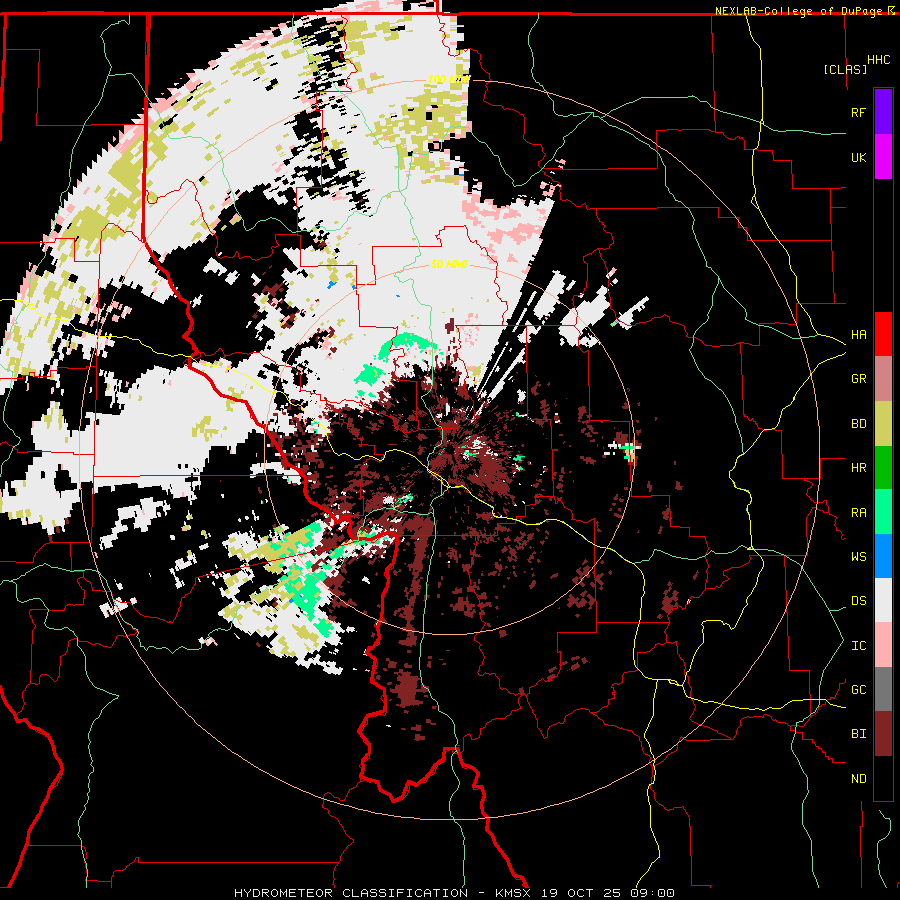Click the HHC product label
This screenshot has height=900, width=900.
tap(879, 59)
